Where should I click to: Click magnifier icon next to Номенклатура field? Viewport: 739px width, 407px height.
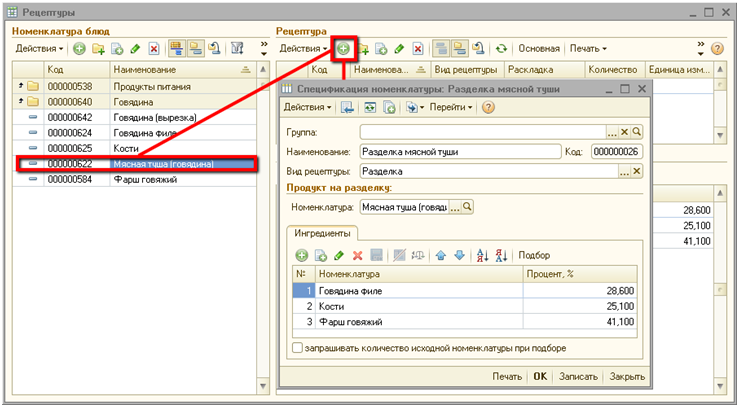(467, 207)
